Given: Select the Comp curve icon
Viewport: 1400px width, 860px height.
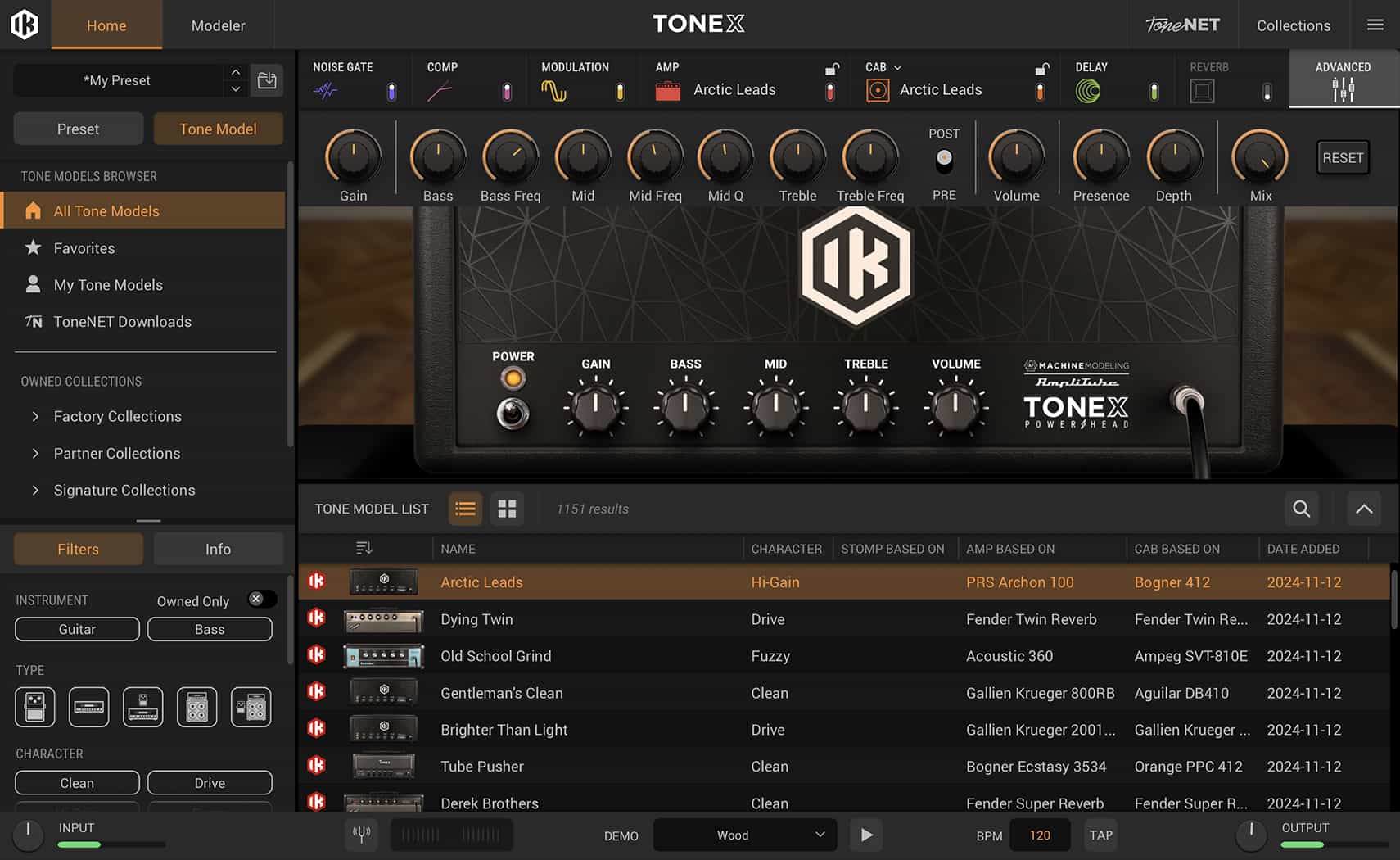Looking at the screenshot, I should [x=440, y=91].
